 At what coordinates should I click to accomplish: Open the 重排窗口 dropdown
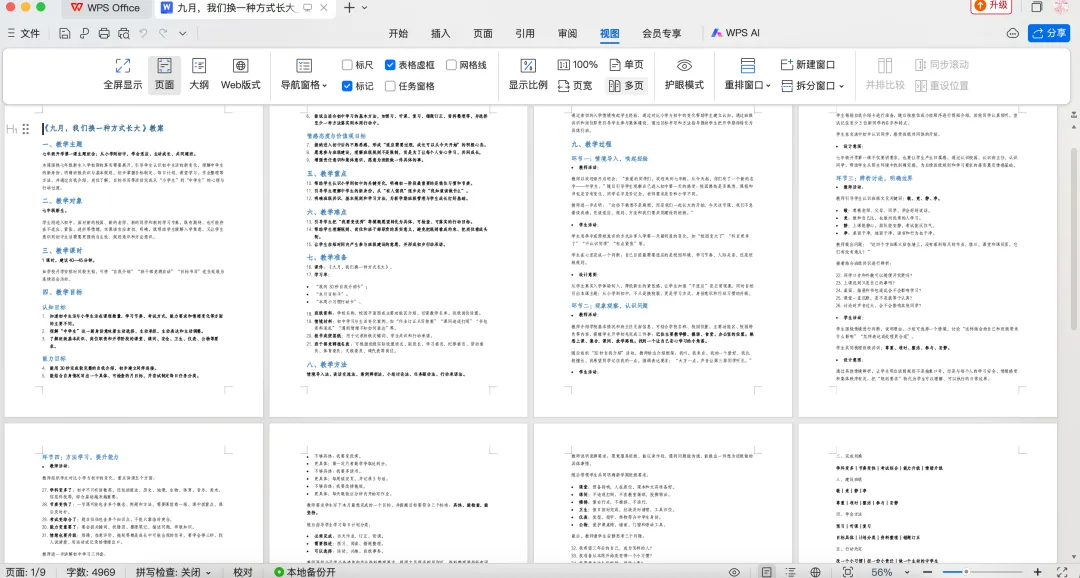(x=747, y=74)
